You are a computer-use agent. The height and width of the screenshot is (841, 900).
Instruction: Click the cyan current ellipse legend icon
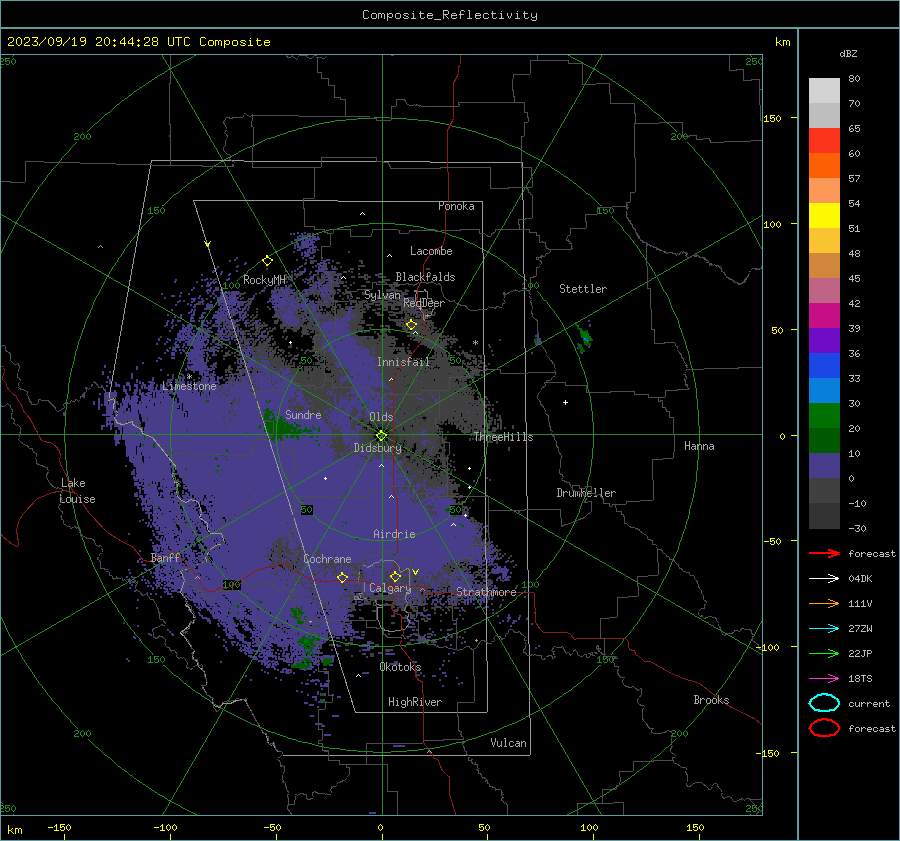(824, 703)
